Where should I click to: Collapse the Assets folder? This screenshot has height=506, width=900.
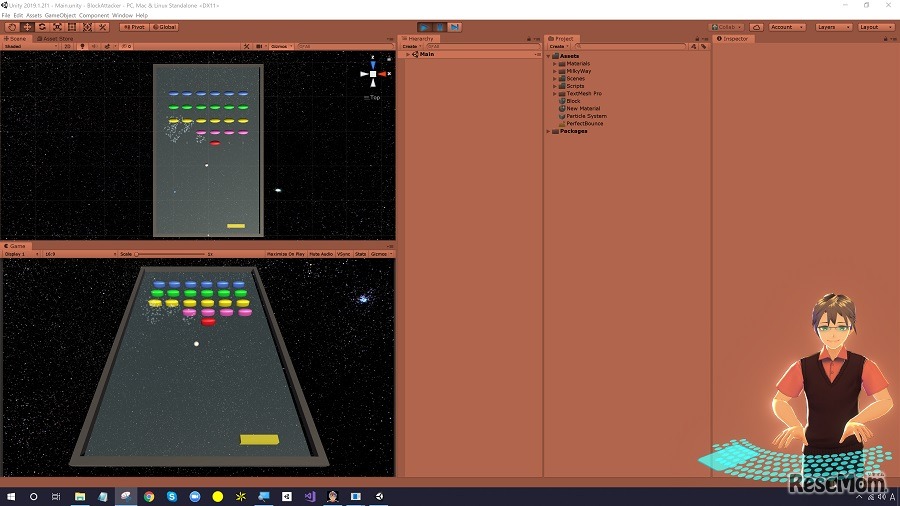pos(549,56)
